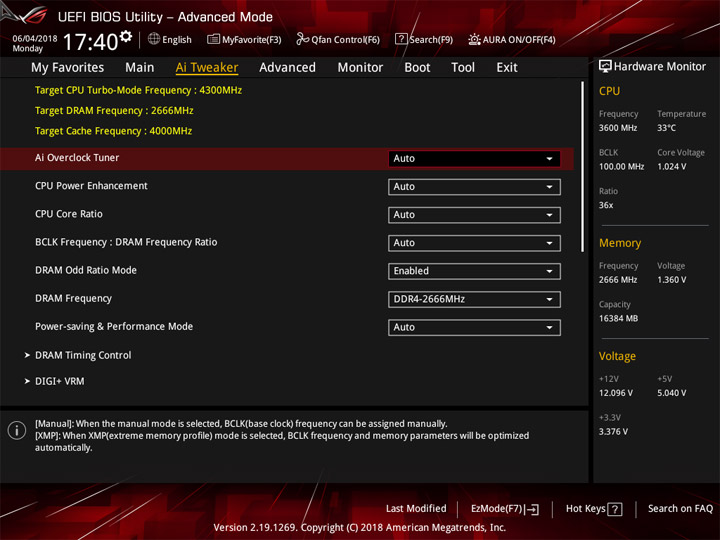Viewport: 720px width, 540px height.
Task: Open the Tool tab
Action: [x=463, y=68]
